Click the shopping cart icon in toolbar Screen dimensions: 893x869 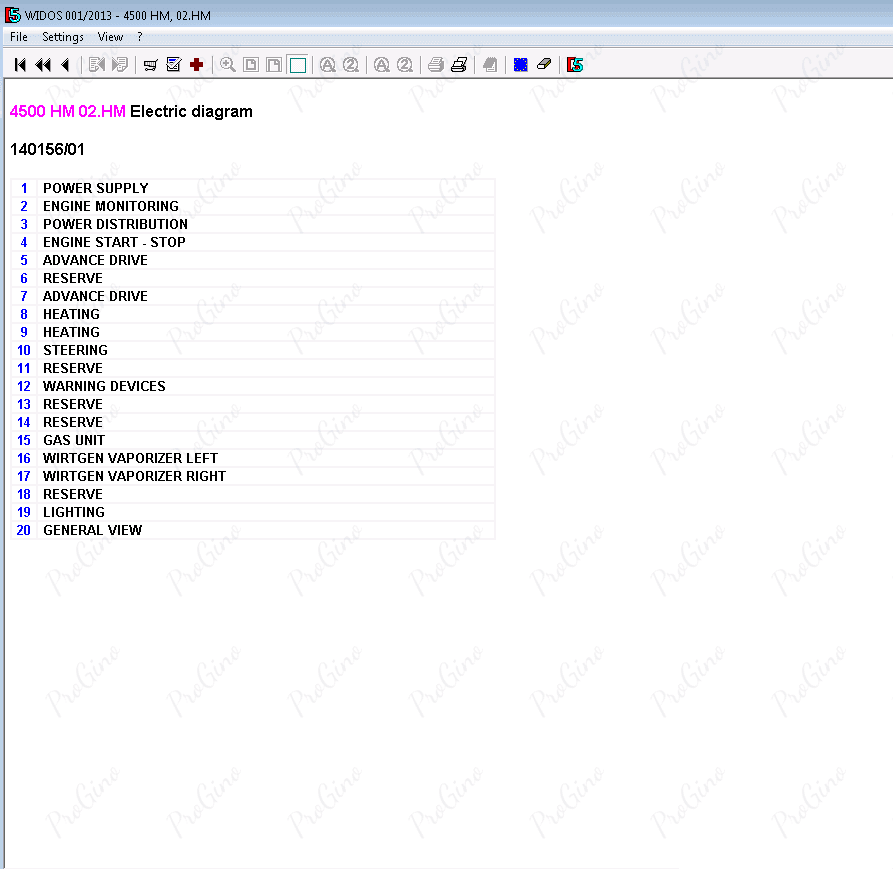point(151,65)
